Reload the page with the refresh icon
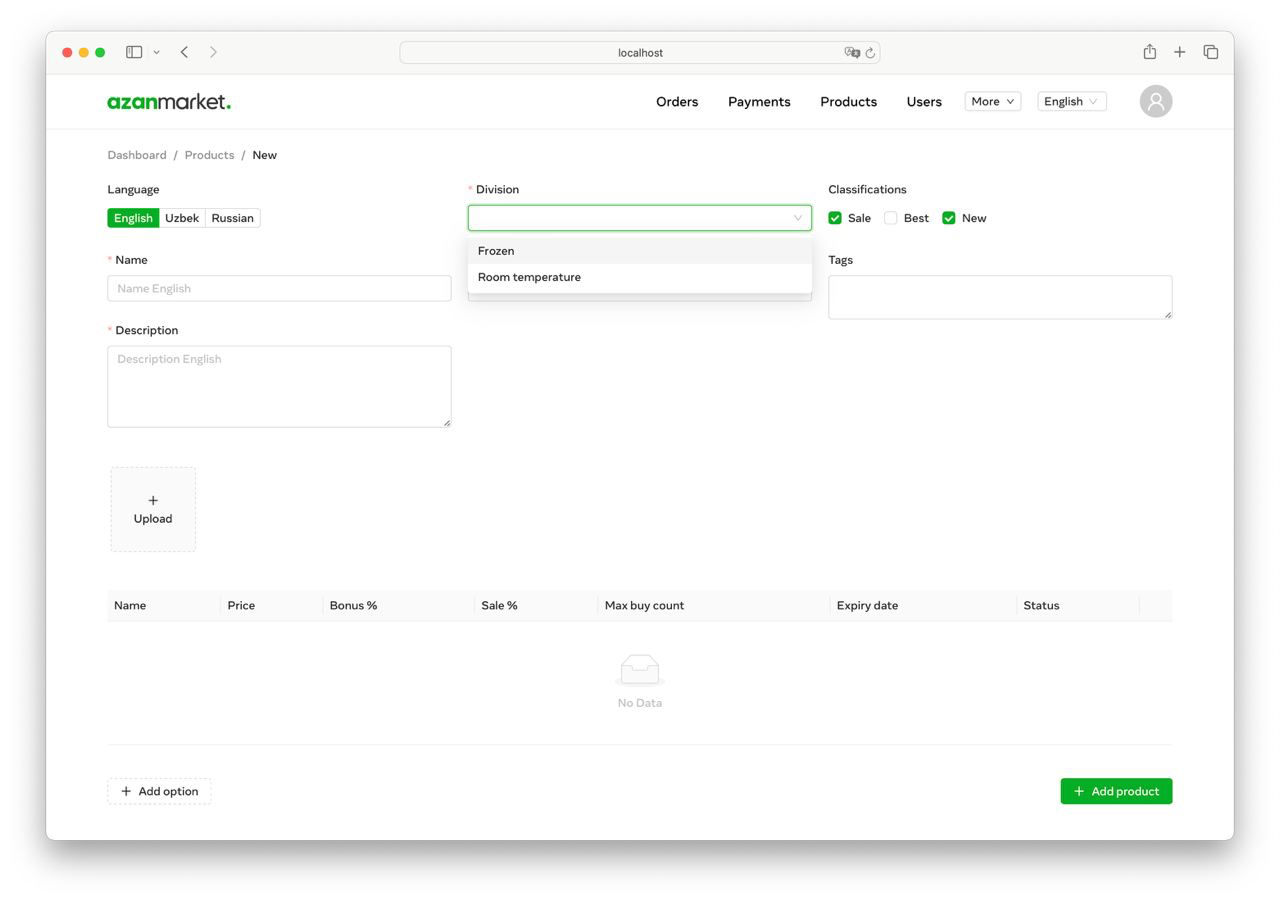The image size is (1280, 901). tap(869, 52)
